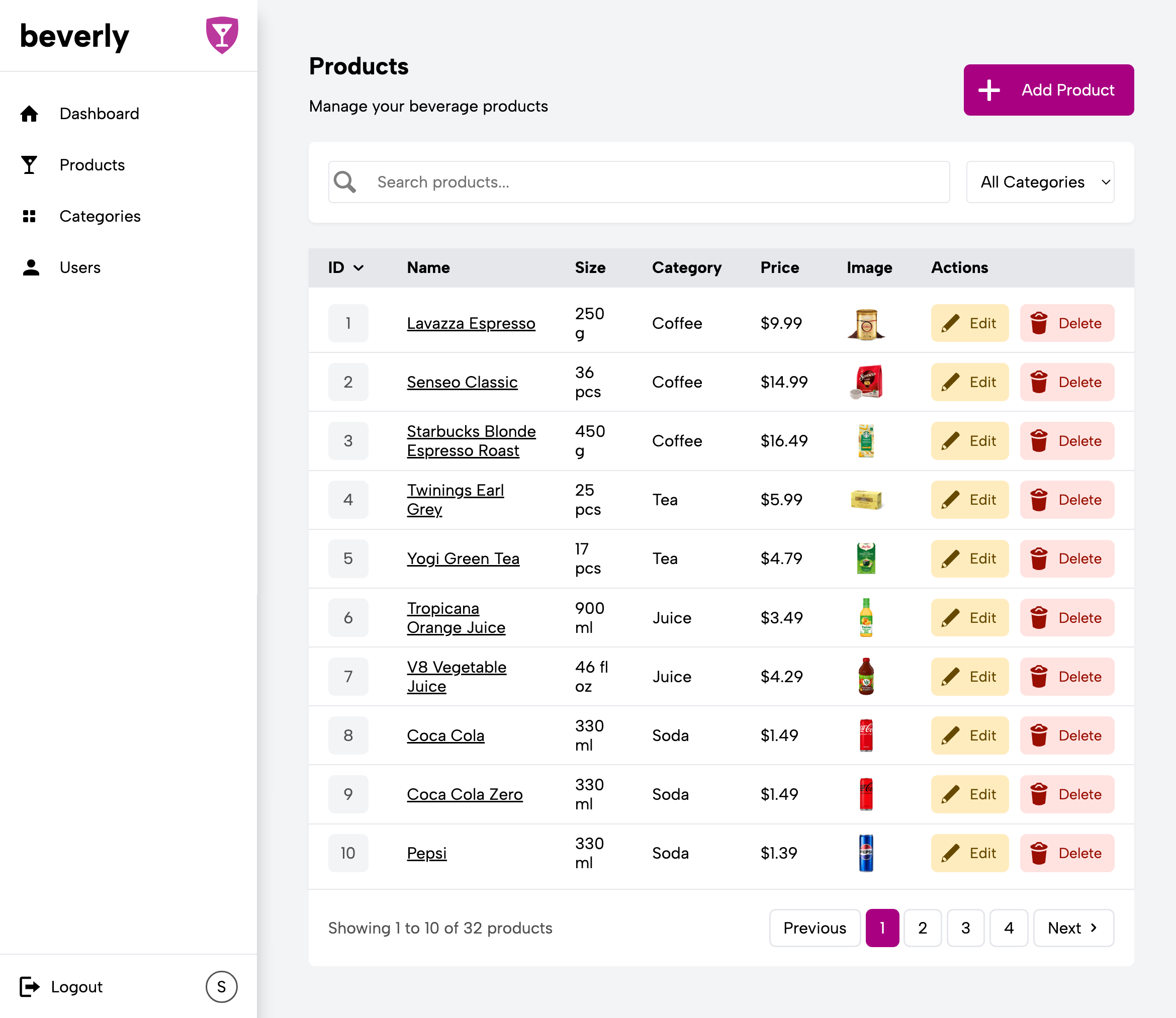The width and height of the screenshot is (1176, 1018).
Task: Delete the Yogi Green Tea product
Action: [1067, 559]
